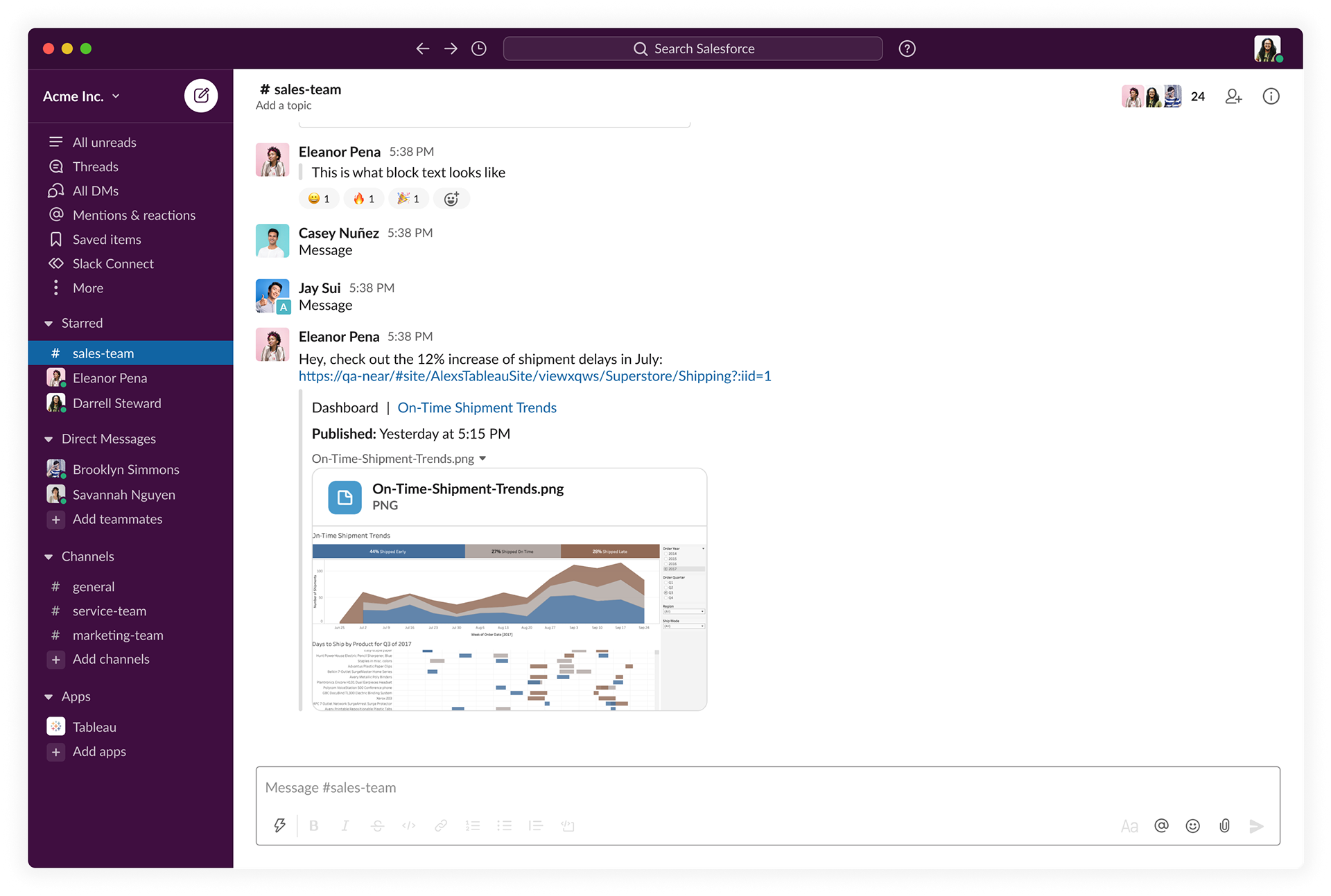Click the Search Salesforce field
Viewport: 1331px width, 896px height.
[693, 49]
